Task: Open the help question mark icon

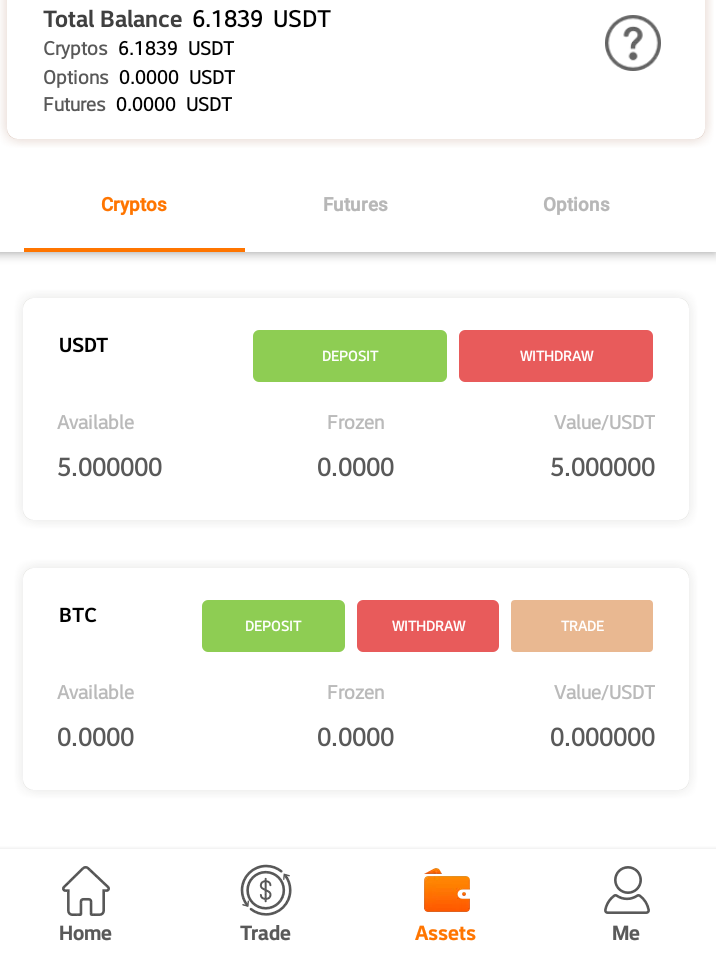Action: click(633, 43)
